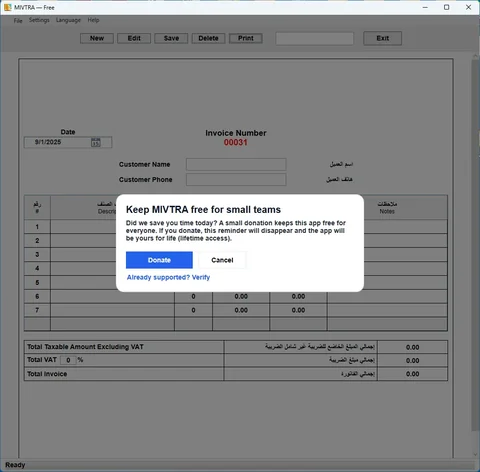Select row number 7 in the invoice table

[37, 310]
